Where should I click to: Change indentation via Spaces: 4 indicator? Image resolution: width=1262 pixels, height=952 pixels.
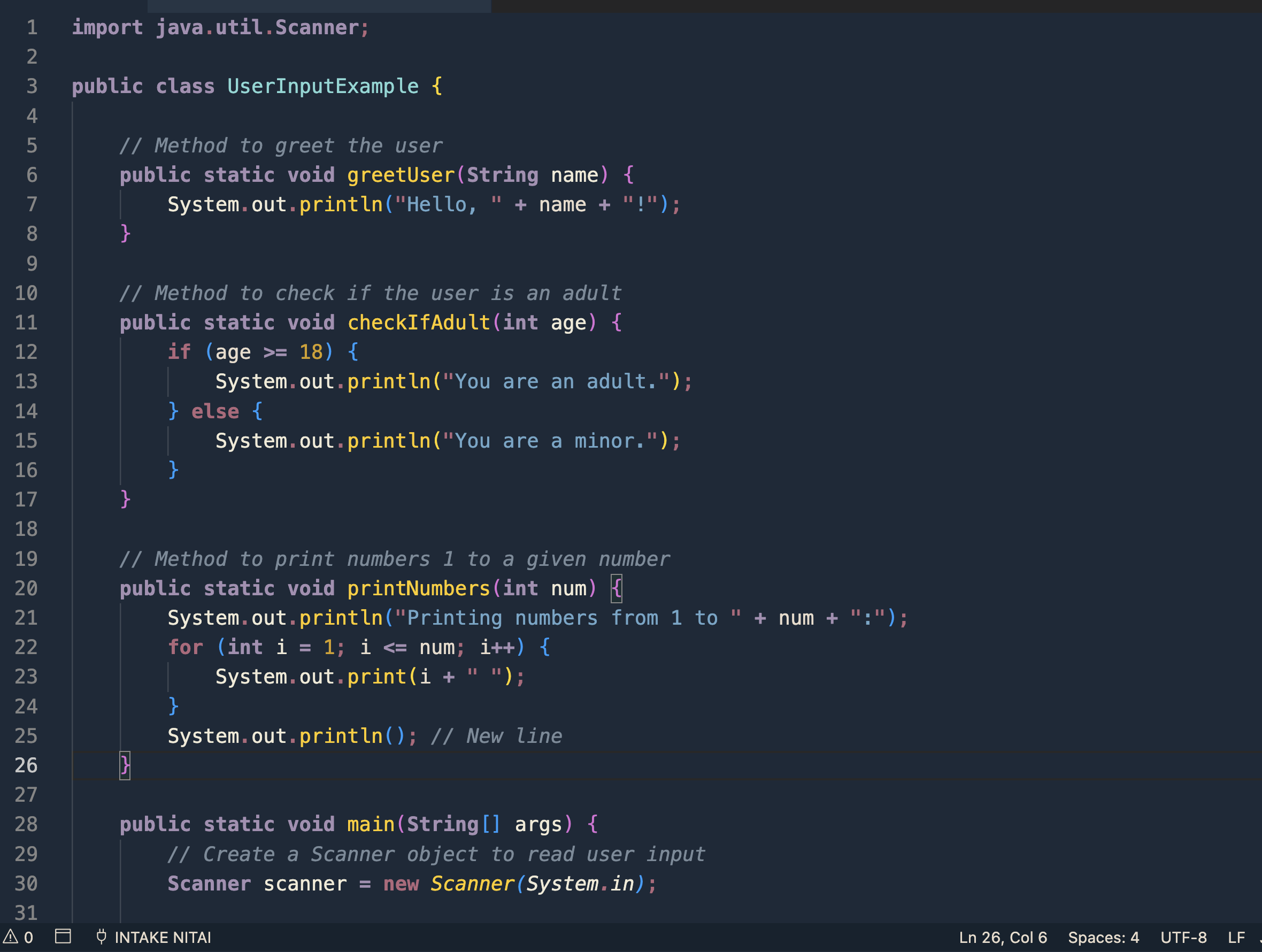1103,937
